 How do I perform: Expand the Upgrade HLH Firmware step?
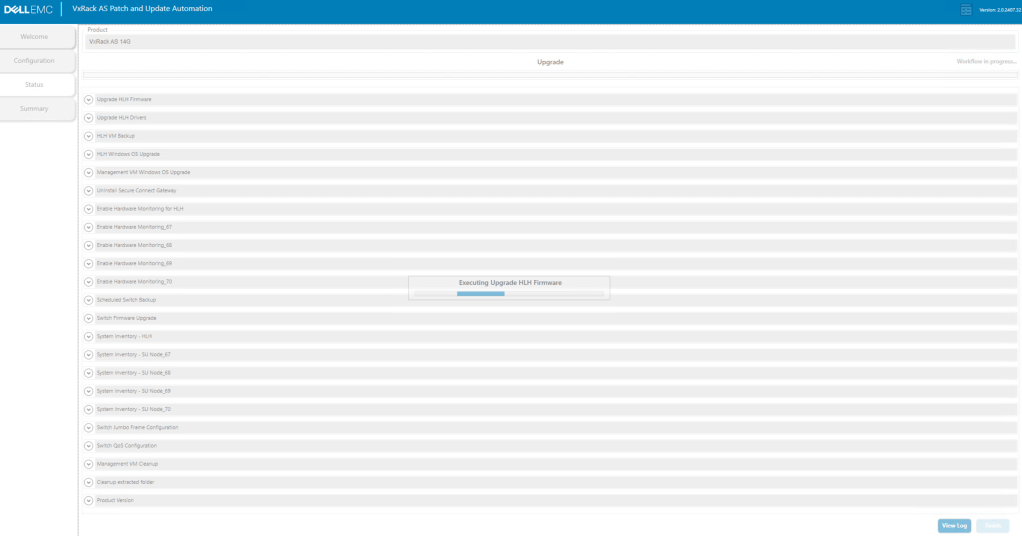tap(89, 100)
